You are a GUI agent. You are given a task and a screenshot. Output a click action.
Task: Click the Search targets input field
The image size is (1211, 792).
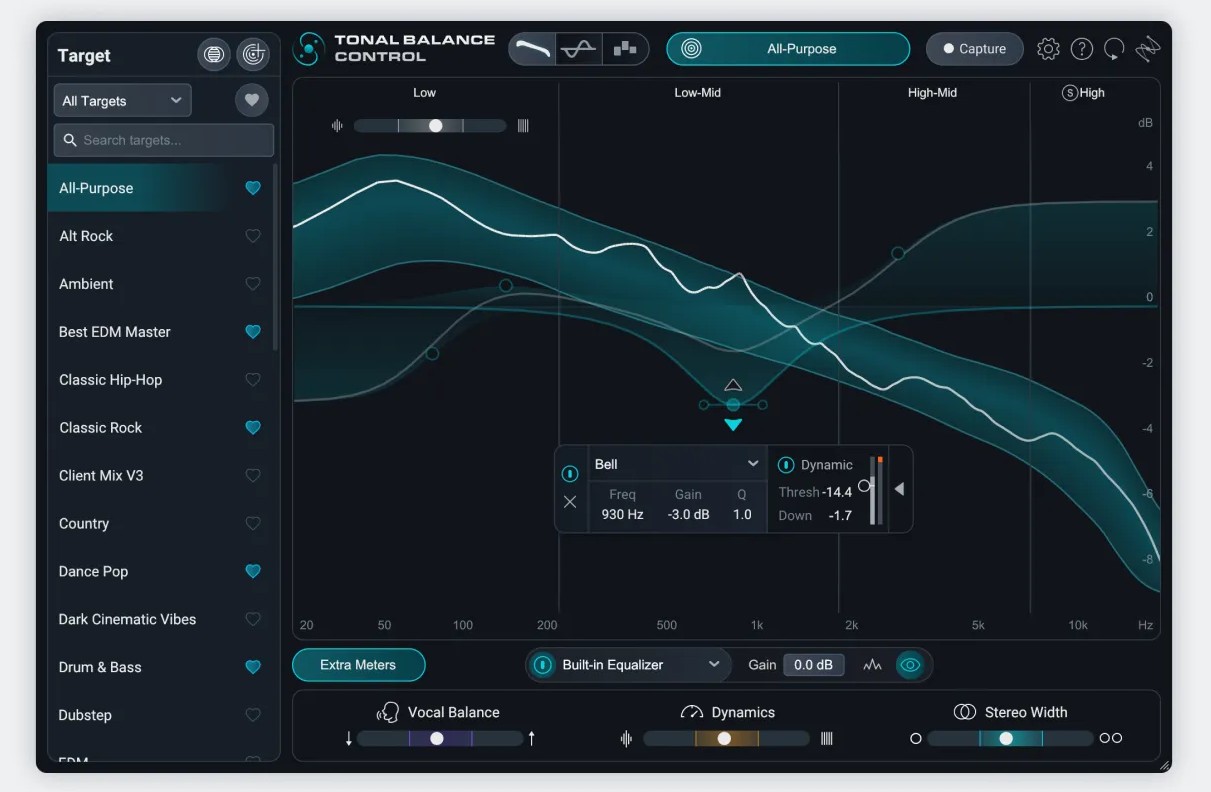coord(164,140)
